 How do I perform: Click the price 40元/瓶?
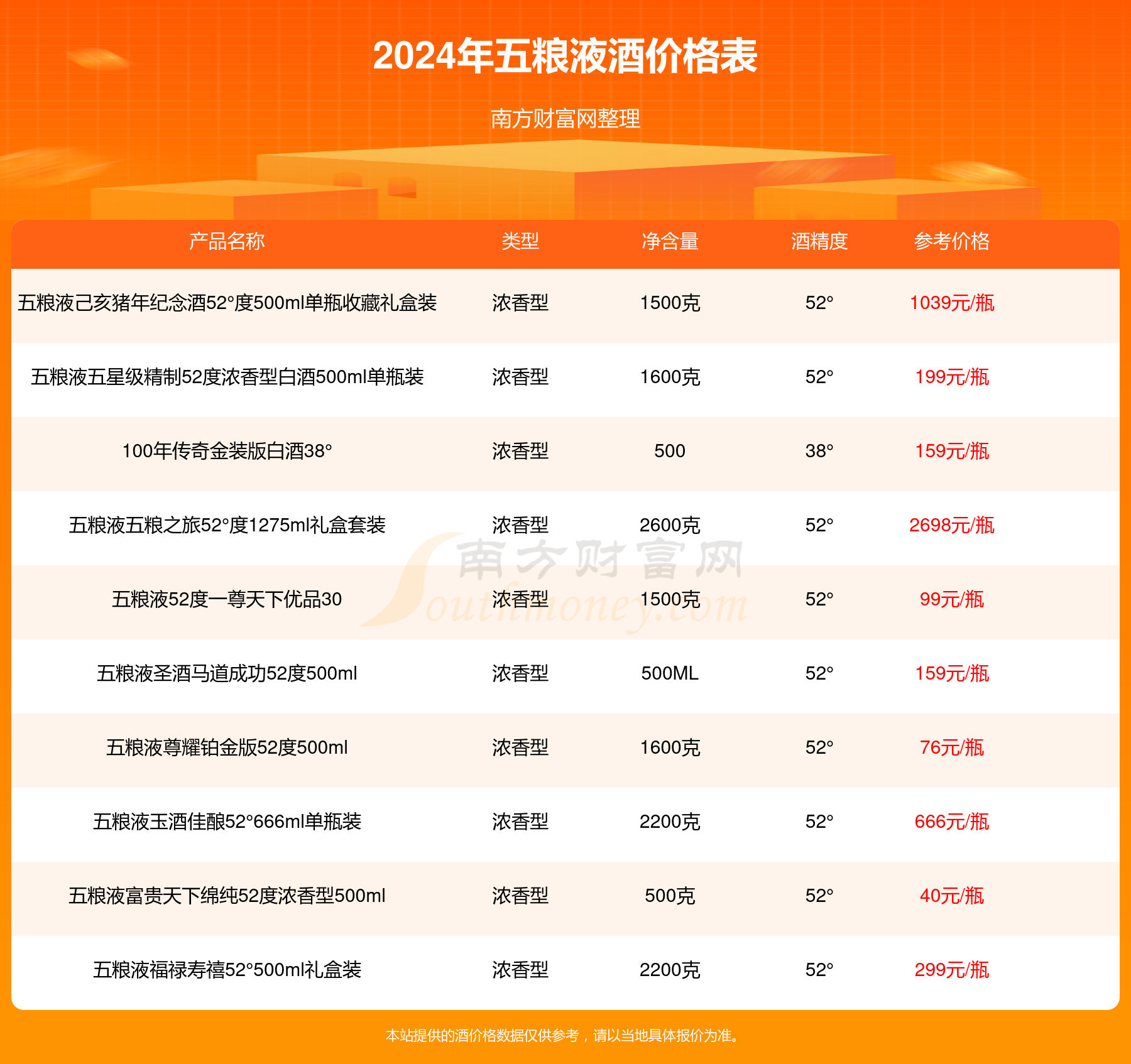coord(952,896)
